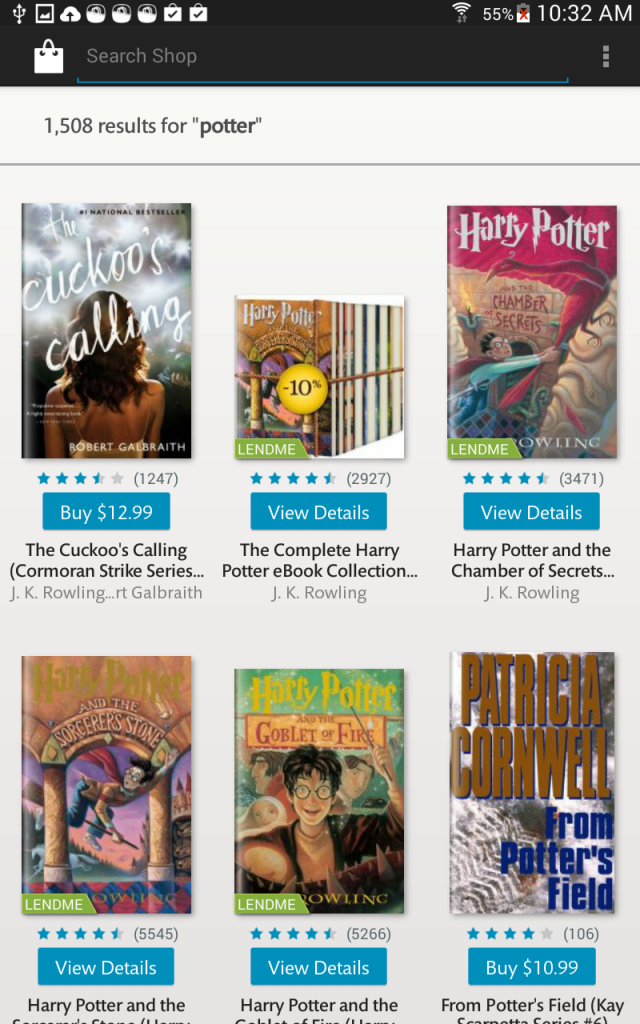This screenshot has height=1024, width=640.
Task: View Details for Complete Harry Potter Collection
Action: tap(319, 512)
